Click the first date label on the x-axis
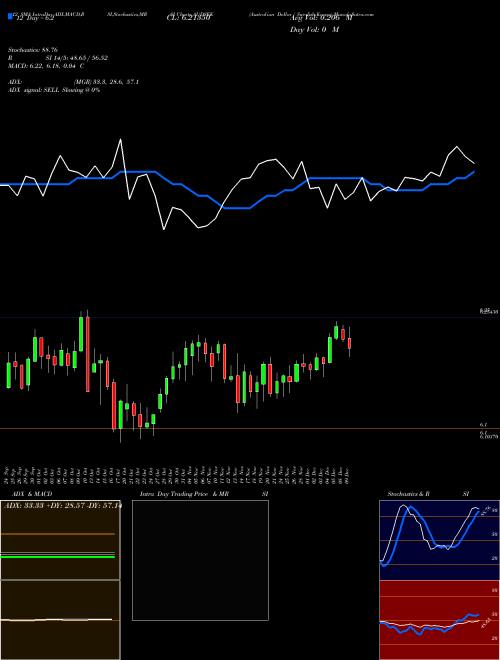This screenshot has width=500, height=660. coord(7,475)
